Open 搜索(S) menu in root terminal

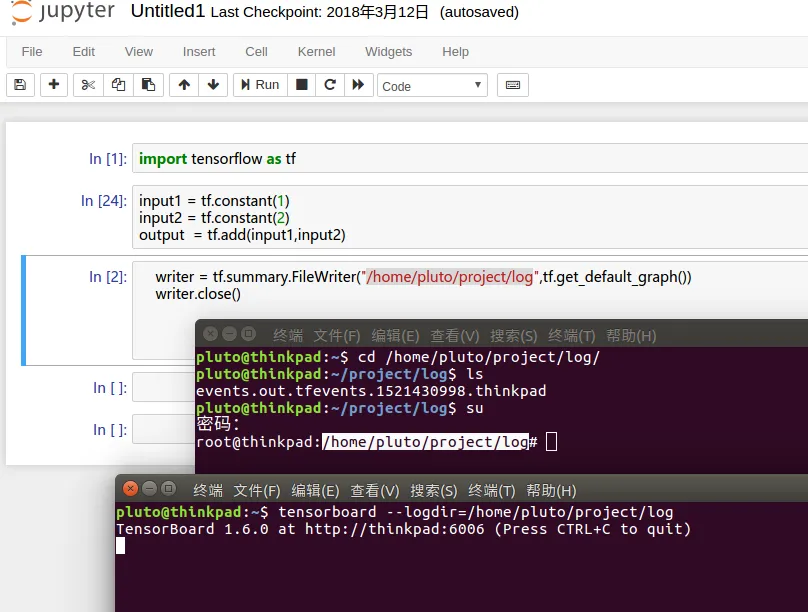coord(514,336)
